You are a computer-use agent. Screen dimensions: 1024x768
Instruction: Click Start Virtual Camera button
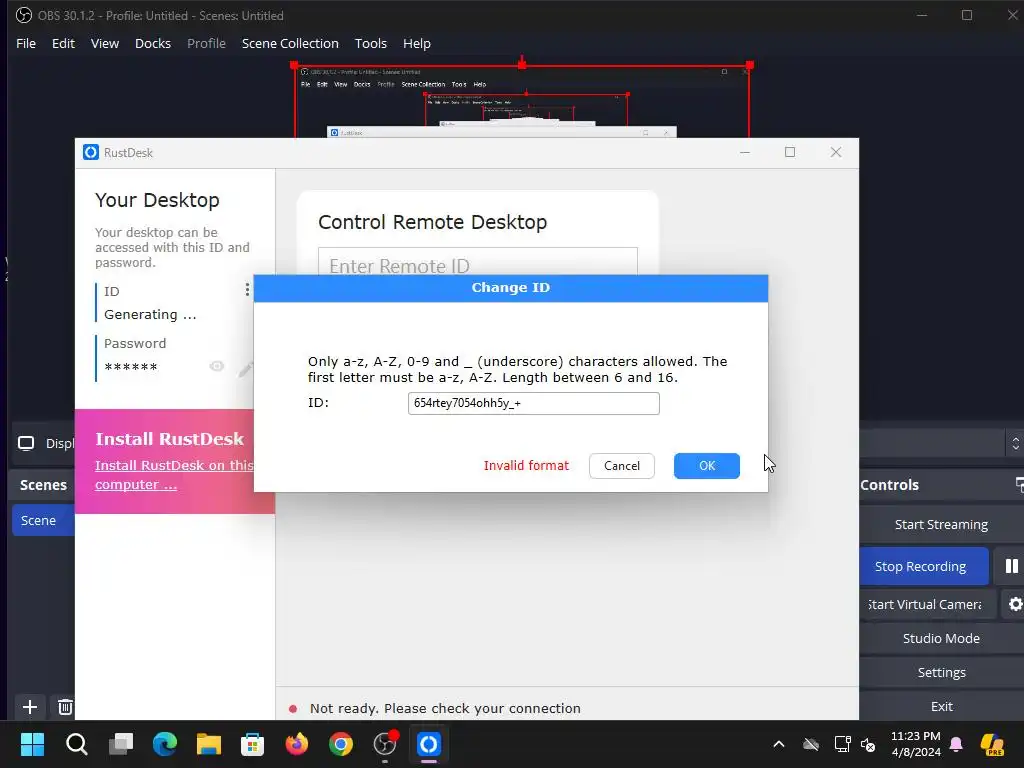[x=928, y=604]
